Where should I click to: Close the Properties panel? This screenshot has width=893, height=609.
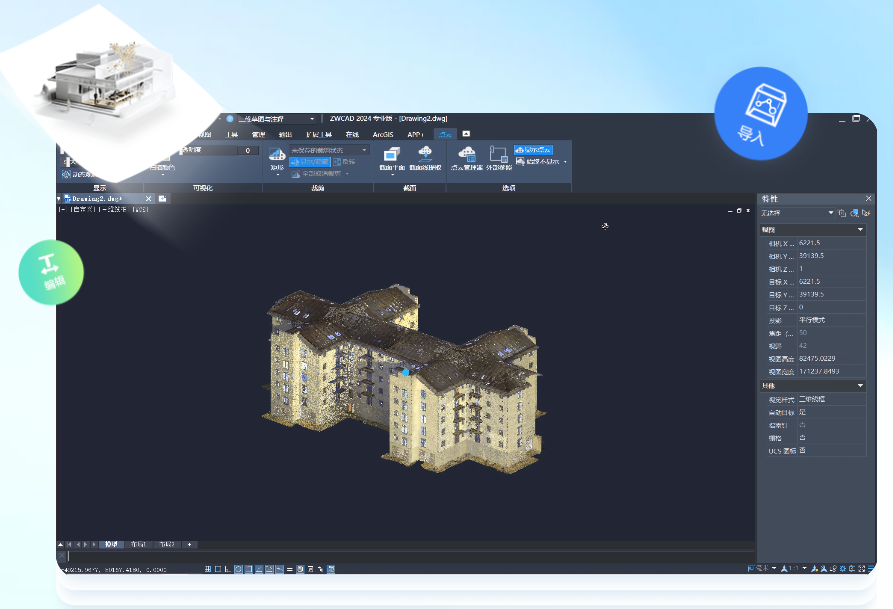pyautogui.click(x=869, y=199)
